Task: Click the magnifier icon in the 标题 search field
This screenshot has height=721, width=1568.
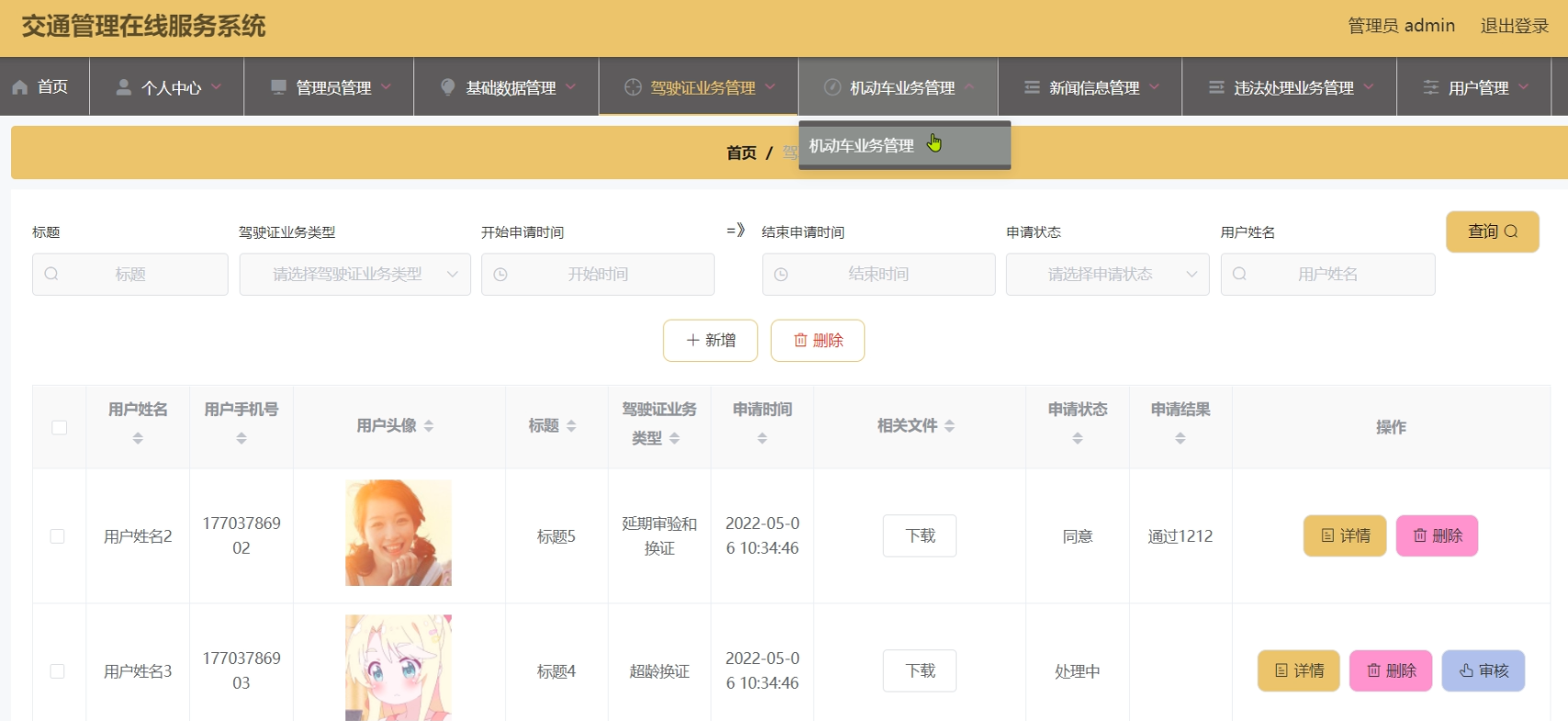Action: (x=51, y=274)
